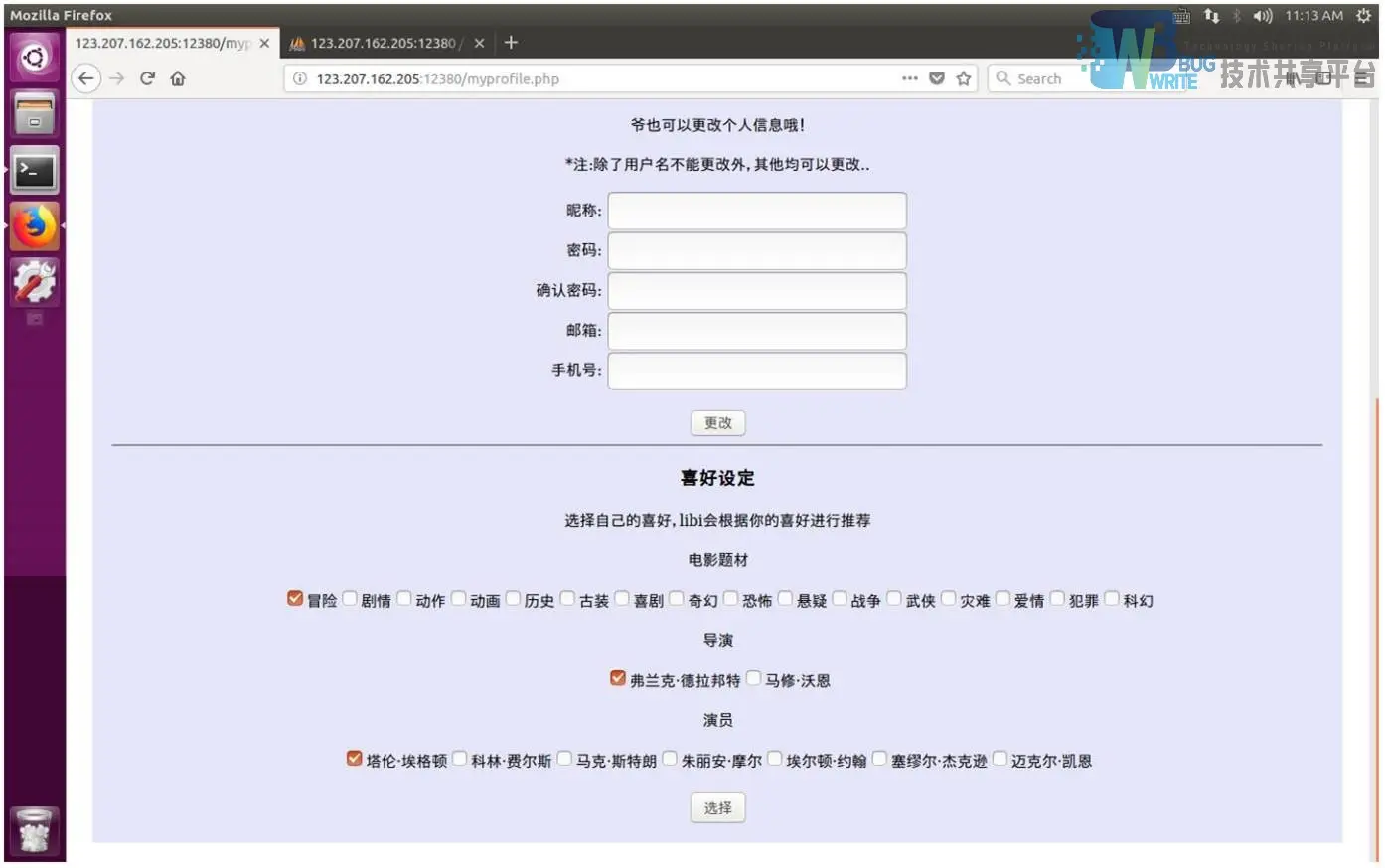
Task: Check the 犯罪 genre checkbox
Action: pyautogui.click(x=1058, y=598)
